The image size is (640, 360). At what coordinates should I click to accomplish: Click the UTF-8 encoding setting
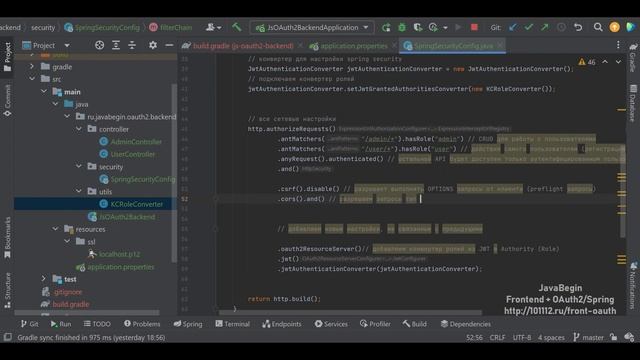click(x=522, y=337)
